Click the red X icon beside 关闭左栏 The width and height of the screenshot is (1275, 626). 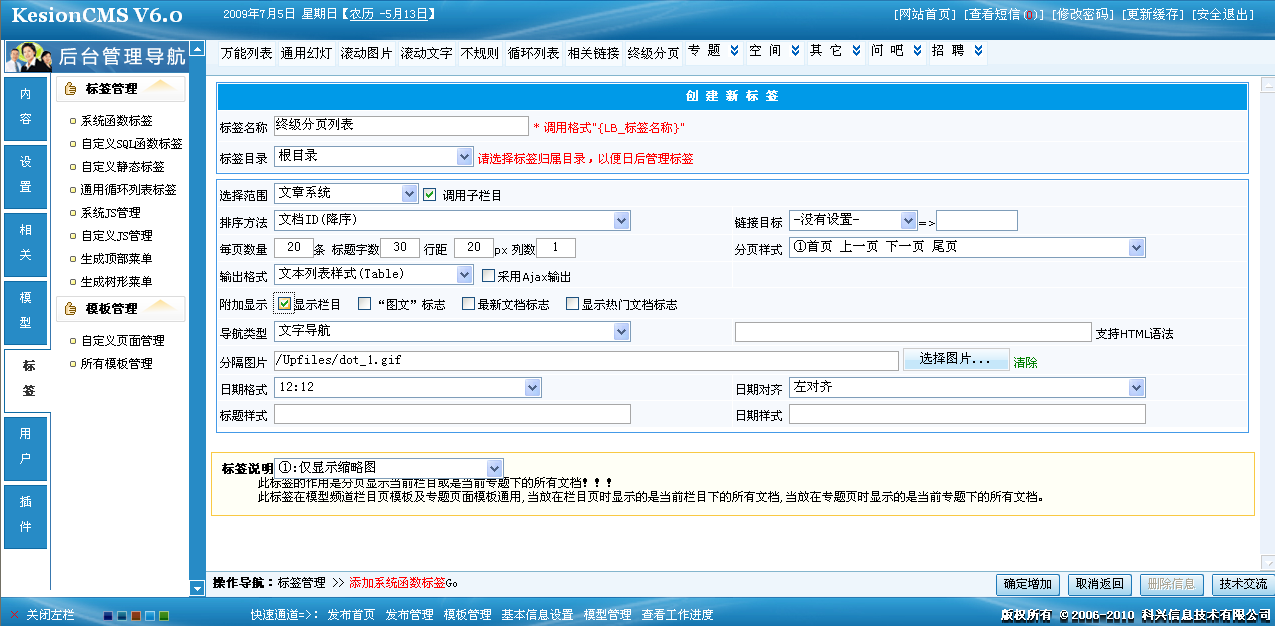(x=14, y=616)
